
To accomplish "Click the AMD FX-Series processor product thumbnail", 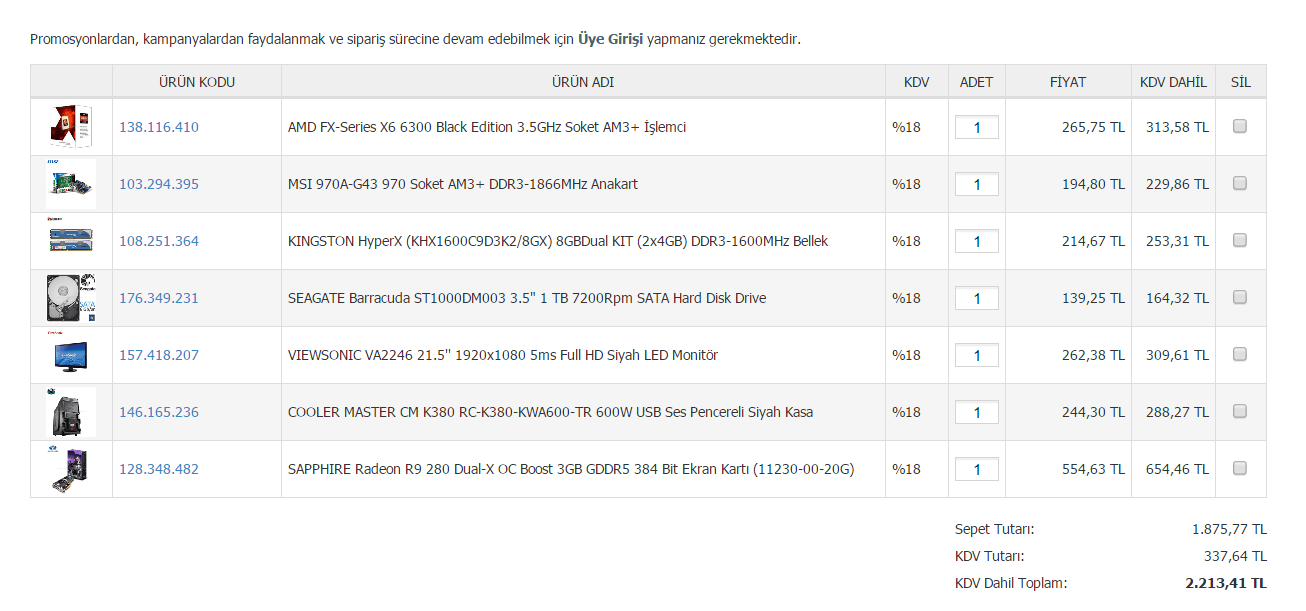I will tap(71, 127).
